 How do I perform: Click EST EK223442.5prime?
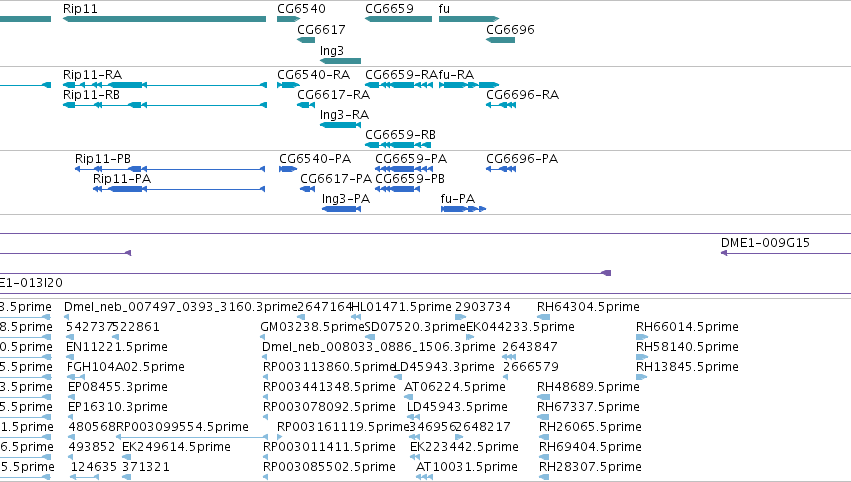pyautogui.click(x=464, y=447)
